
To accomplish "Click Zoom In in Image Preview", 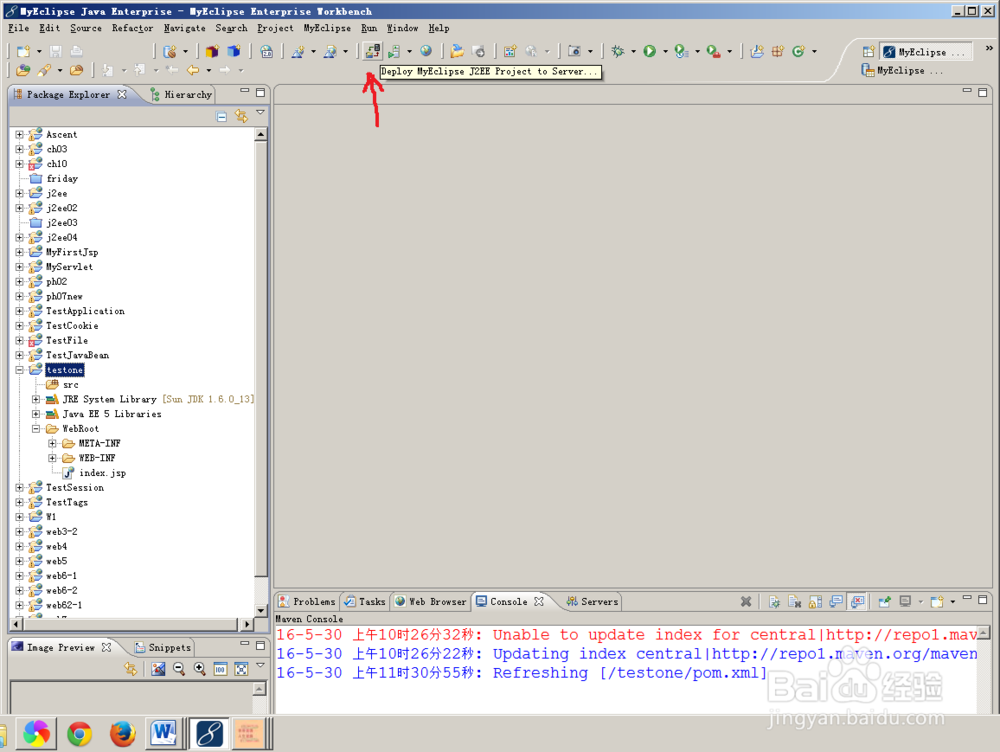I will 200,668.
